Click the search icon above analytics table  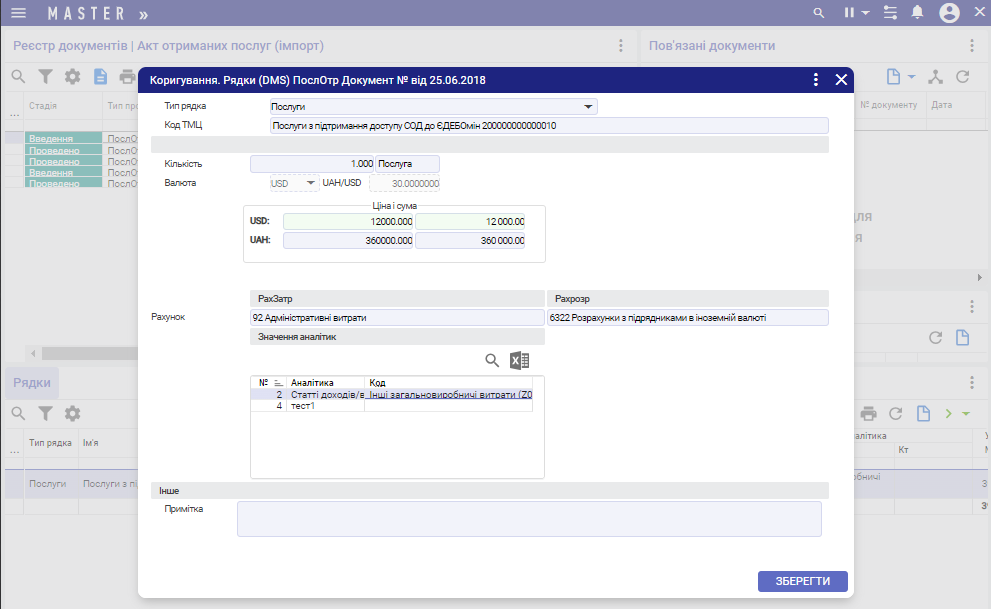pos(492,361)
